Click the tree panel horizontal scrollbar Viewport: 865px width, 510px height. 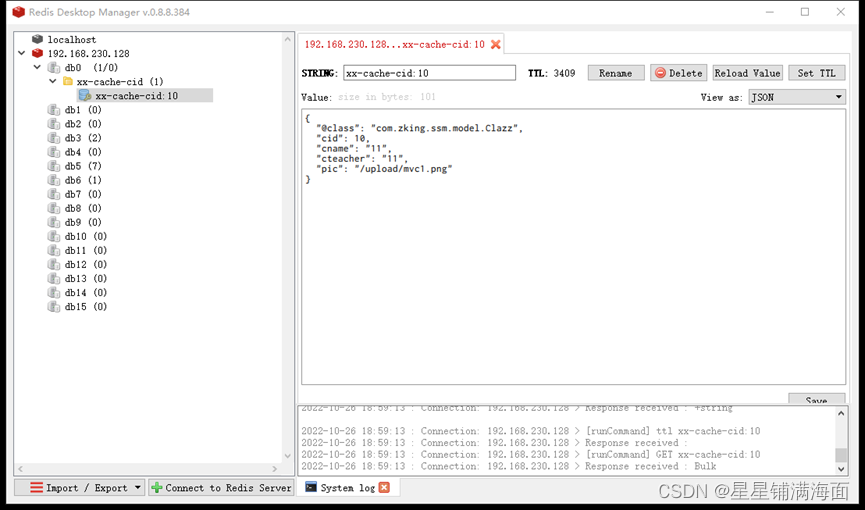click(x=148, y=469)
